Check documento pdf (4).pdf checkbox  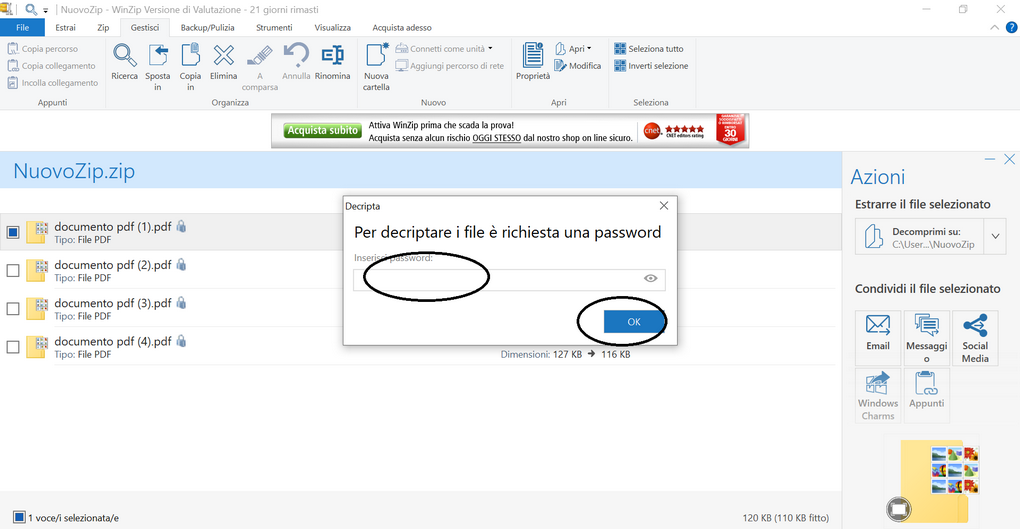click(x=13, y=347)
